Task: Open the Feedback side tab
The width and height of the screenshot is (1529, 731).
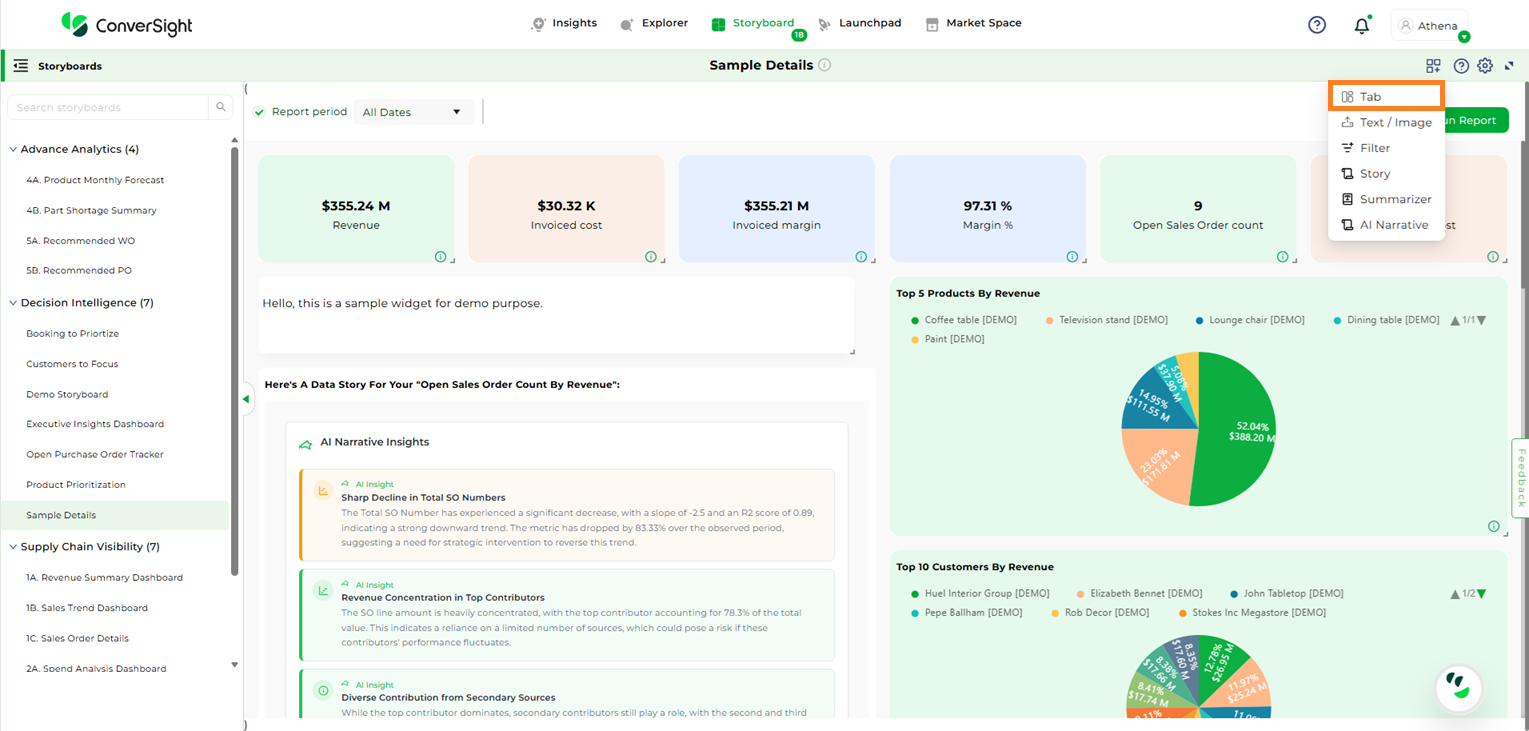Action: (1520, 478)
